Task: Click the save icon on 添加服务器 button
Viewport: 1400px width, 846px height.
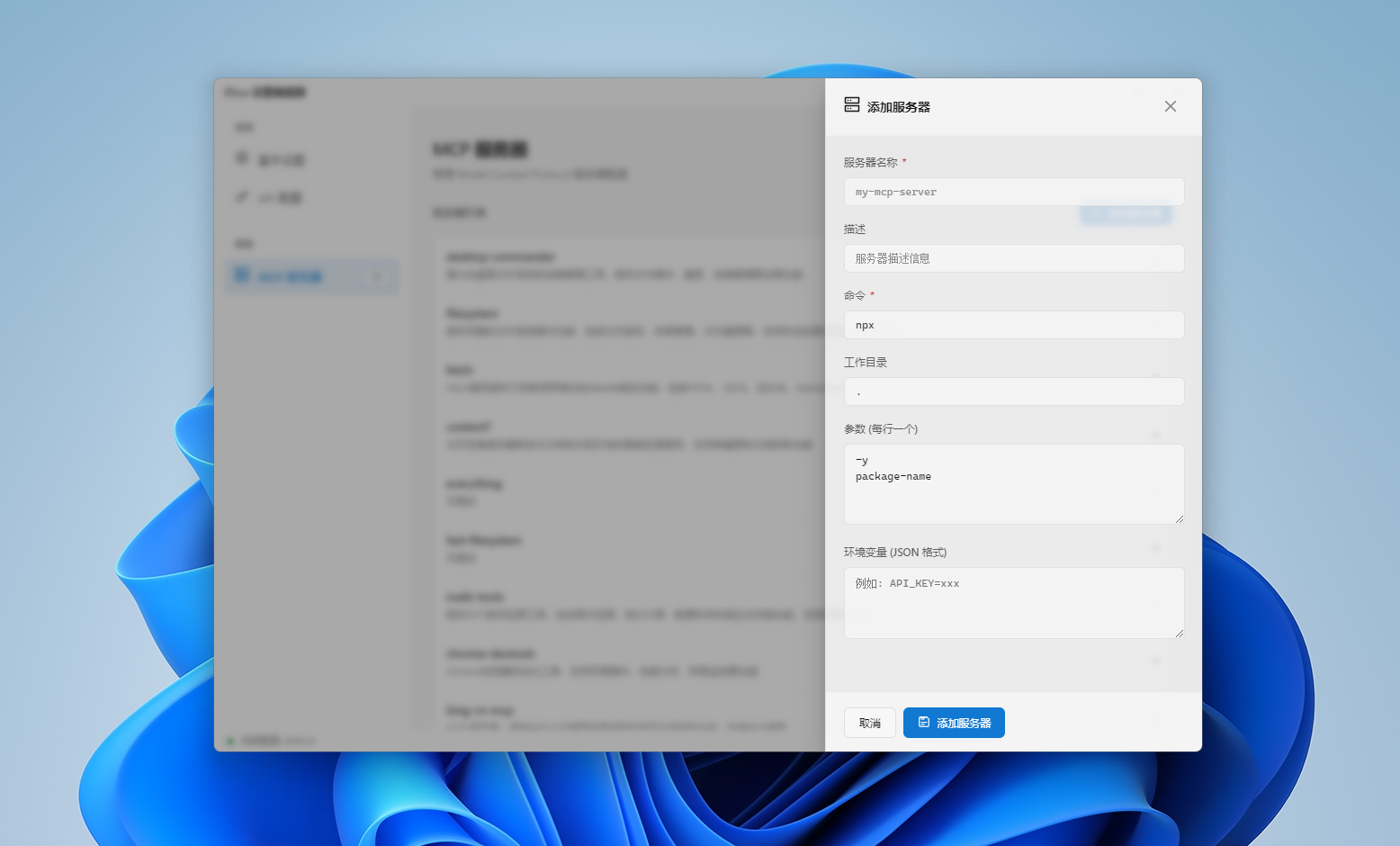Action: click(923, 723)
